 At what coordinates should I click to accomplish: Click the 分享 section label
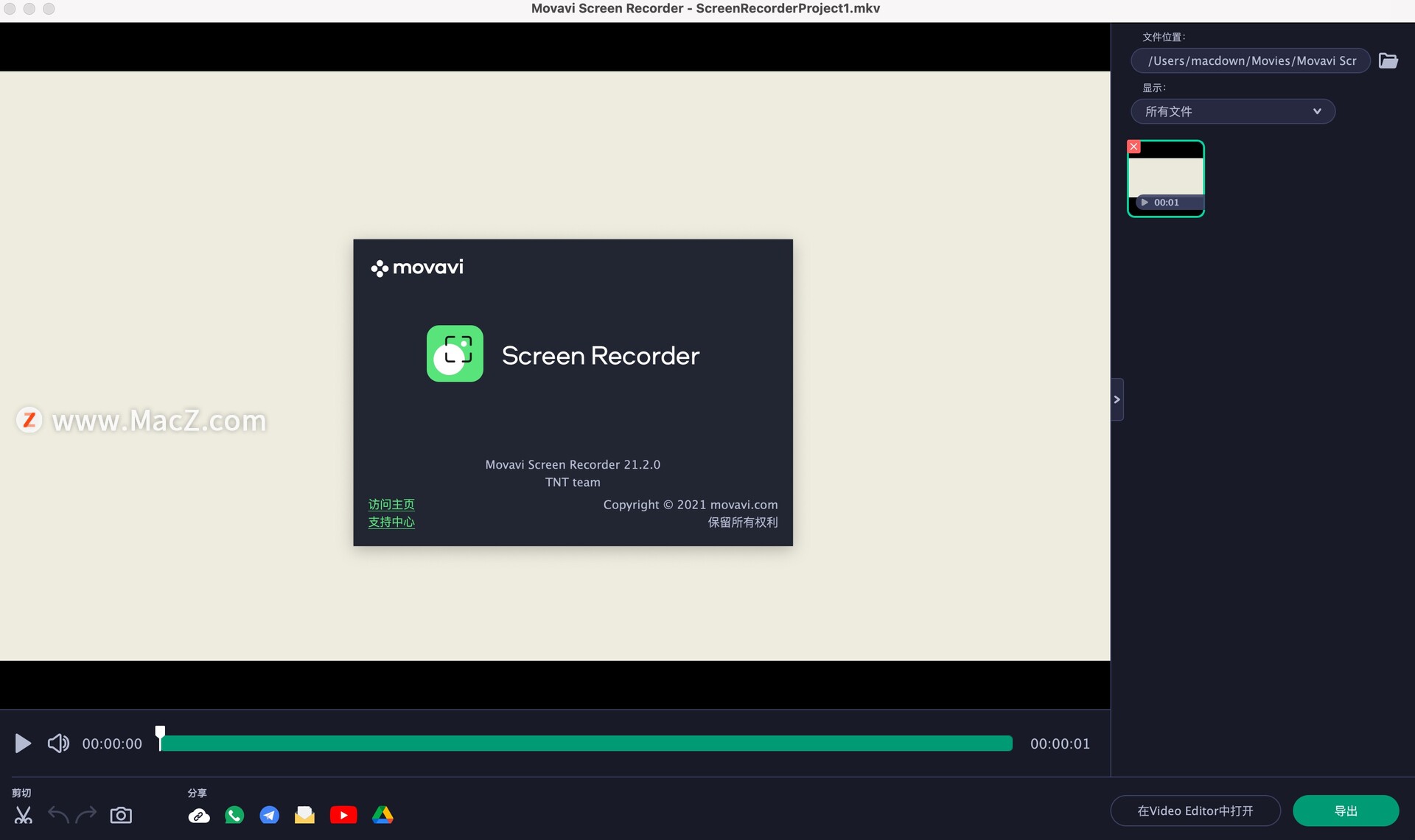pyautogui.click(x=197, y=793)
